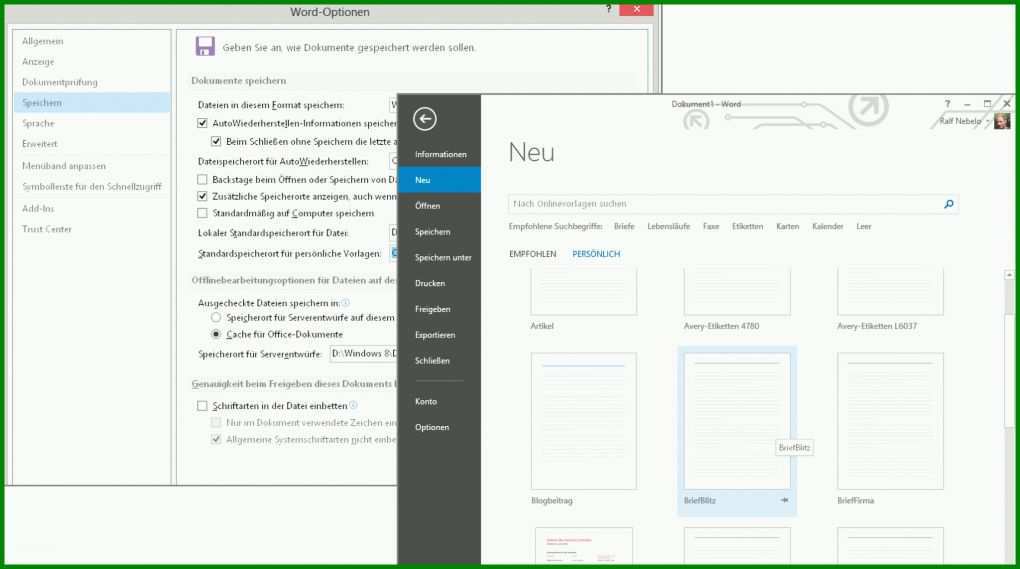
Task: Click the search magnifier icon for online templates
Action: [948, 204]
